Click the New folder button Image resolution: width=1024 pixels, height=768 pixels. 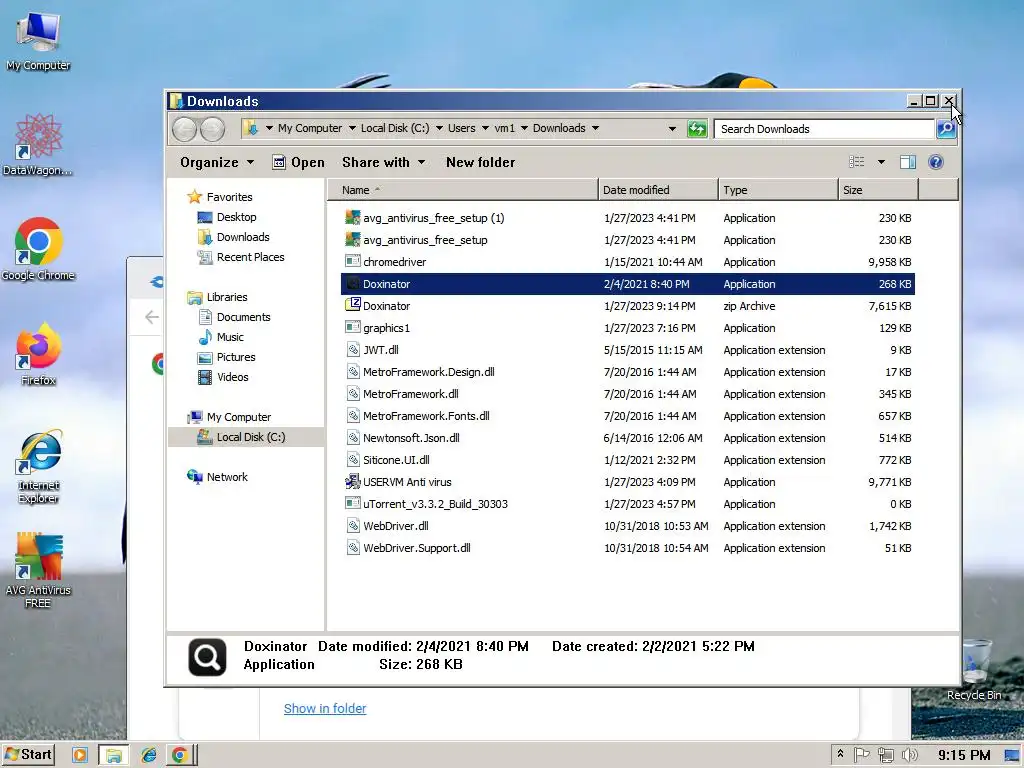481,162
